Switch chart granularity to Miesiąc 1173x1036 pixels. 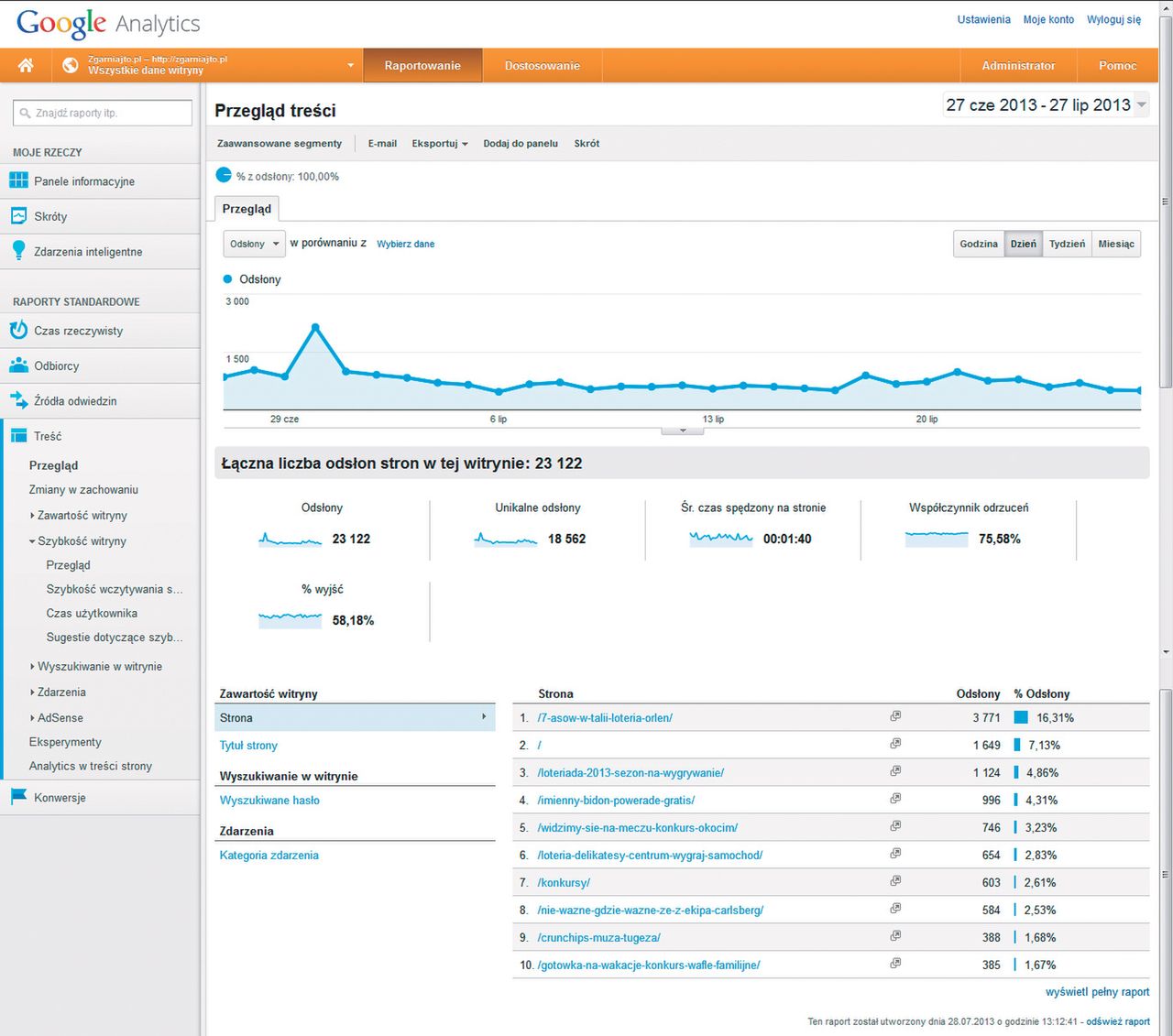(1116, 244)
